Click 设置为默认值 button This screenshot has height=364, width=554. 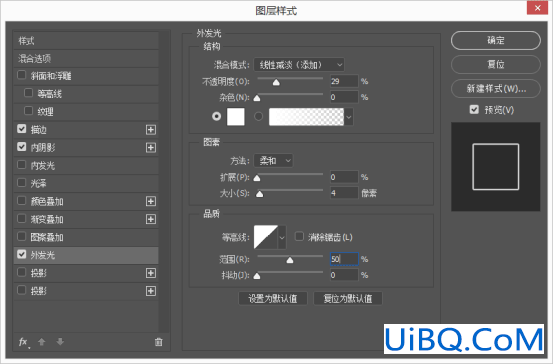point(273,299)
